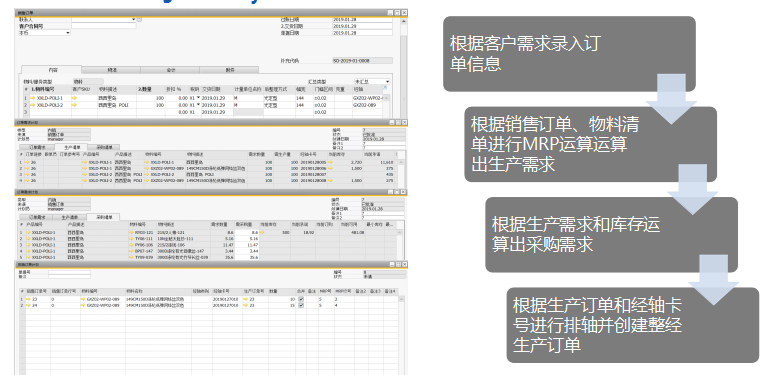Click the first date field showing 2019.01.28
Viewport: 776px width, 375px height.
tap(362, 19)
